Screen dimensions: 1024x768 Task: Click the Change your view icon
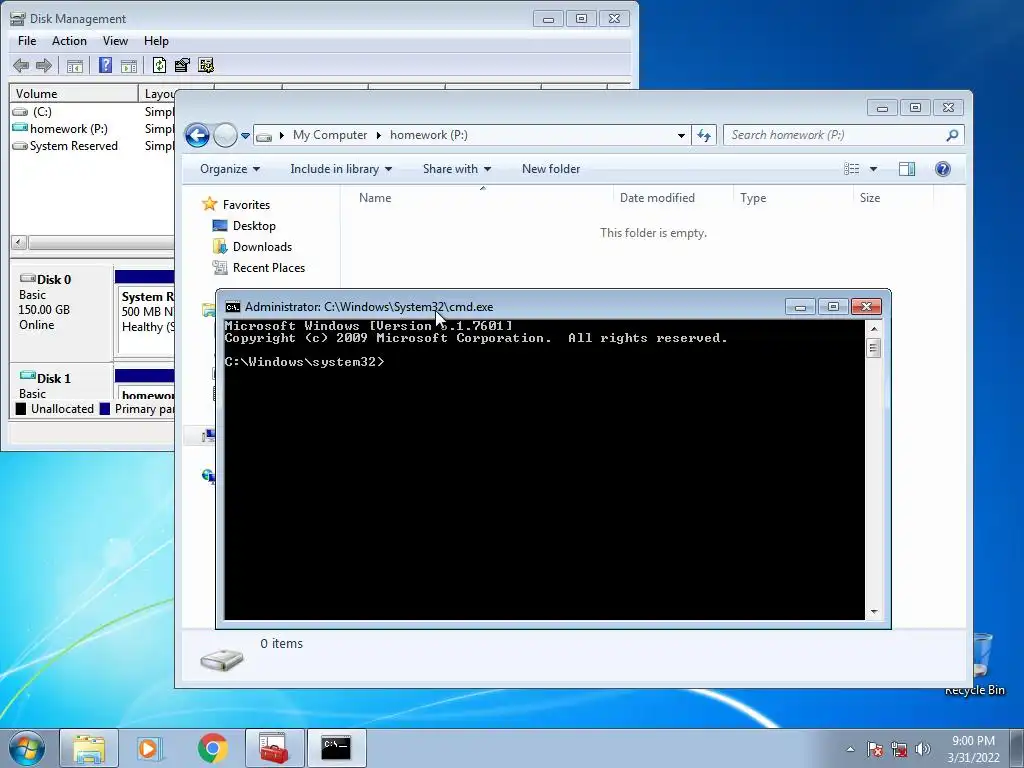(852, 169)
